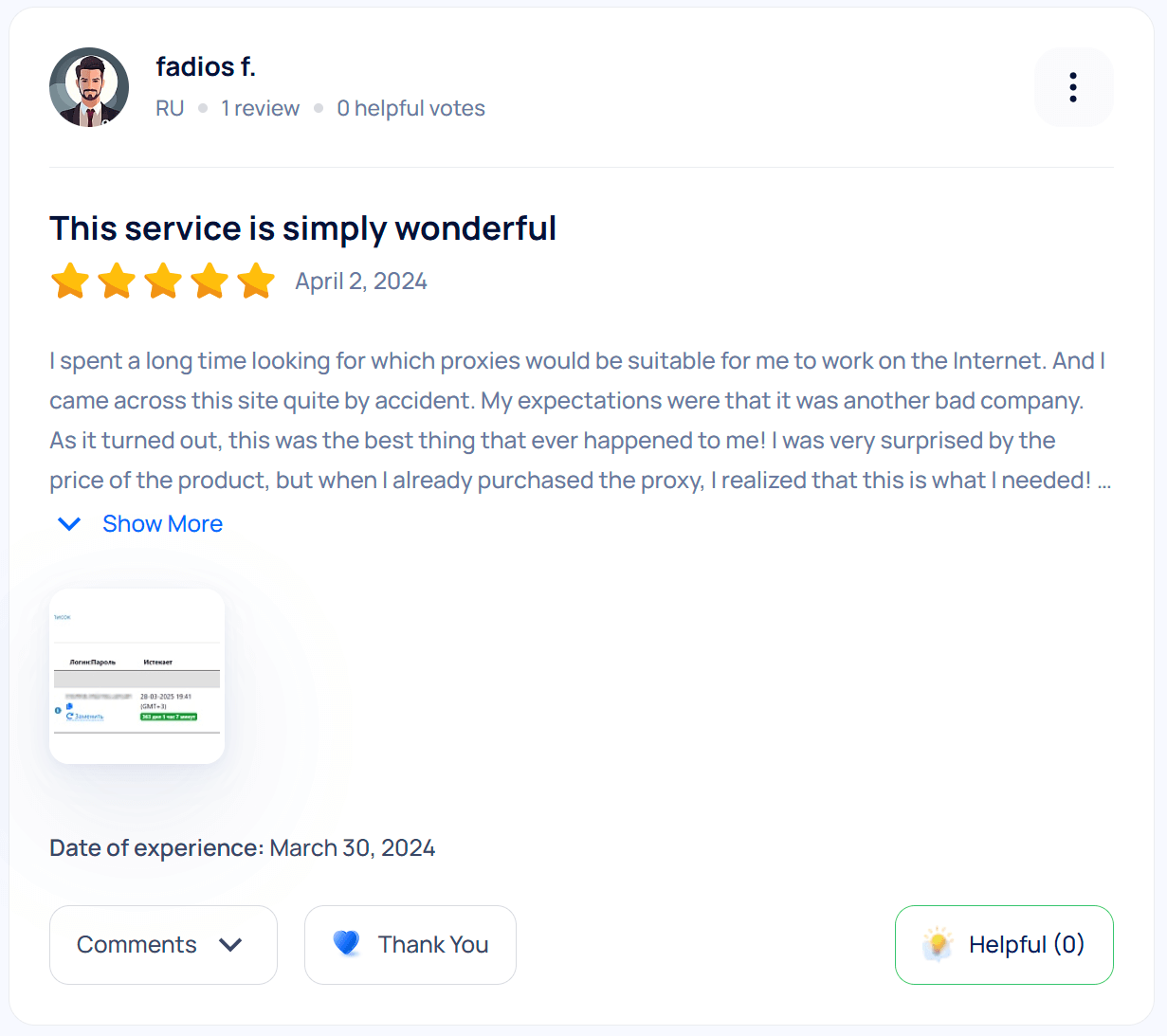The width and height of the screenshot is (1167, 1036).
Task: Click the blue heart icon
Action: click(x=347, y=943)
